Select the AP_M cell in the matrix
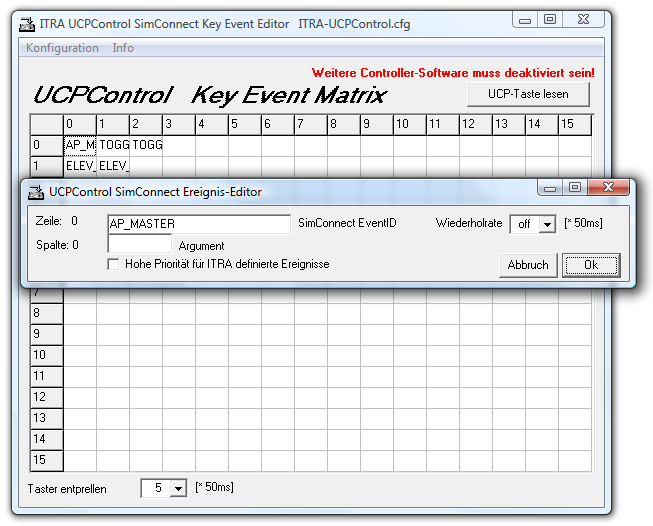Image resolution: width=653 pixels, height=526 pixels. (80, 145)
